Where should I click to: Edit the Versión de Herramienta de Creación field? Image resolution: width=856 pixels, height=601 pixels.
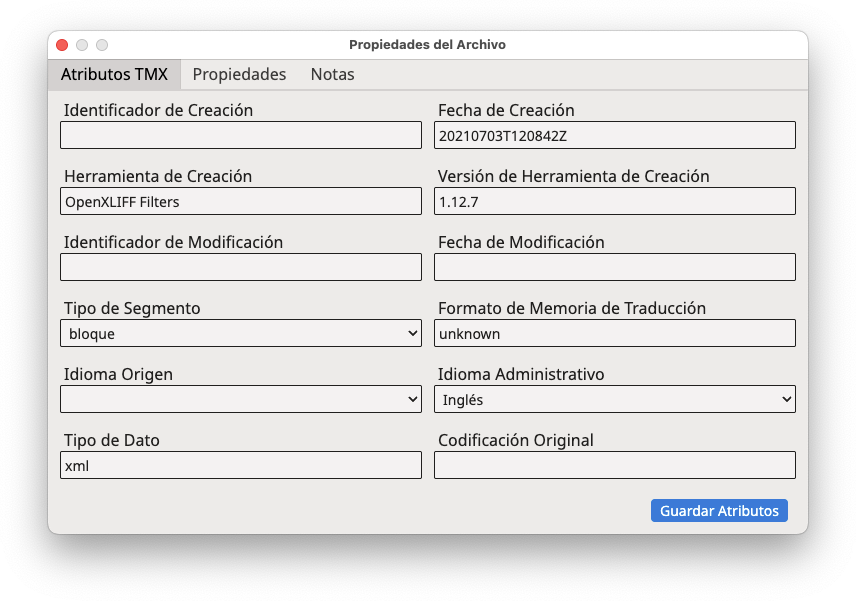point(615,201)
